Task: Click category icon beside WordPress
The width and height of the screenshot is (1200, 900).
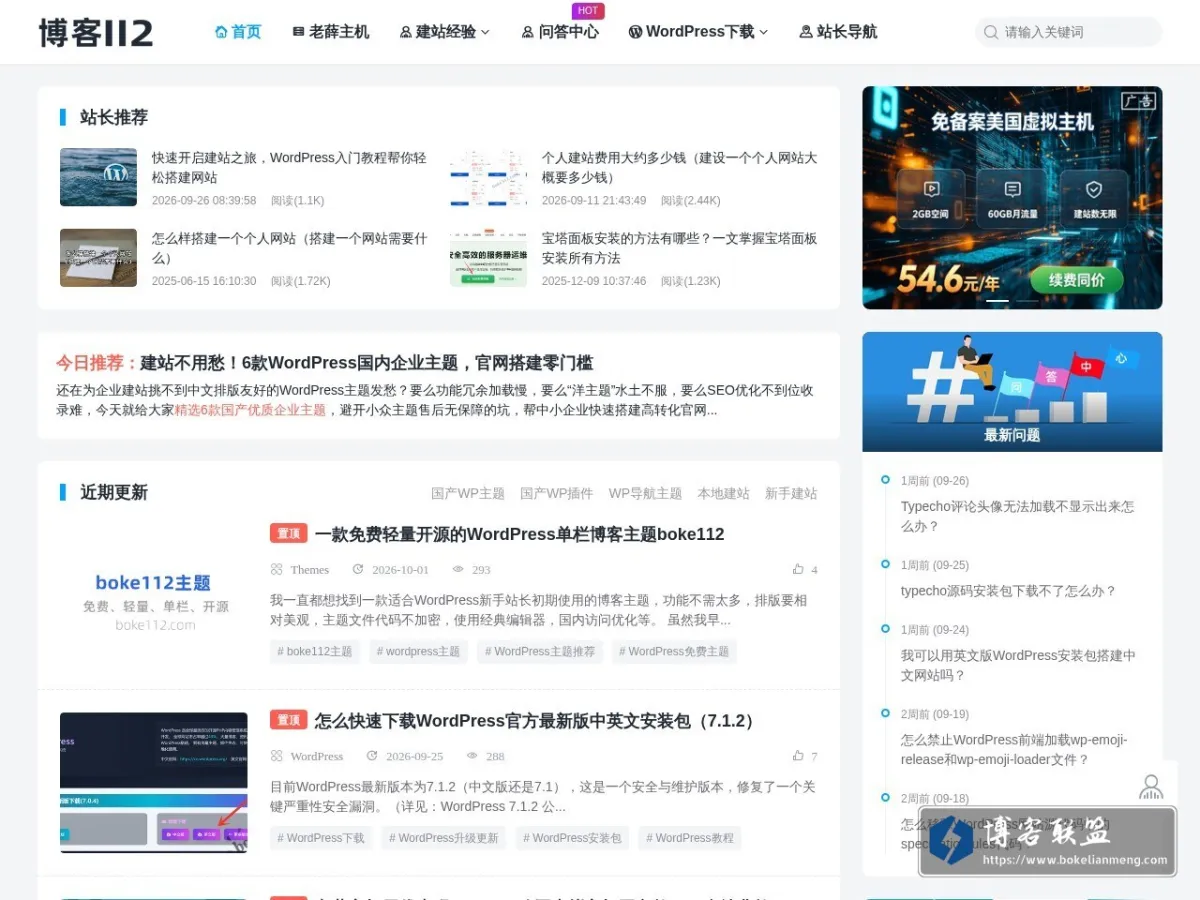Action: tap(276, 756)
